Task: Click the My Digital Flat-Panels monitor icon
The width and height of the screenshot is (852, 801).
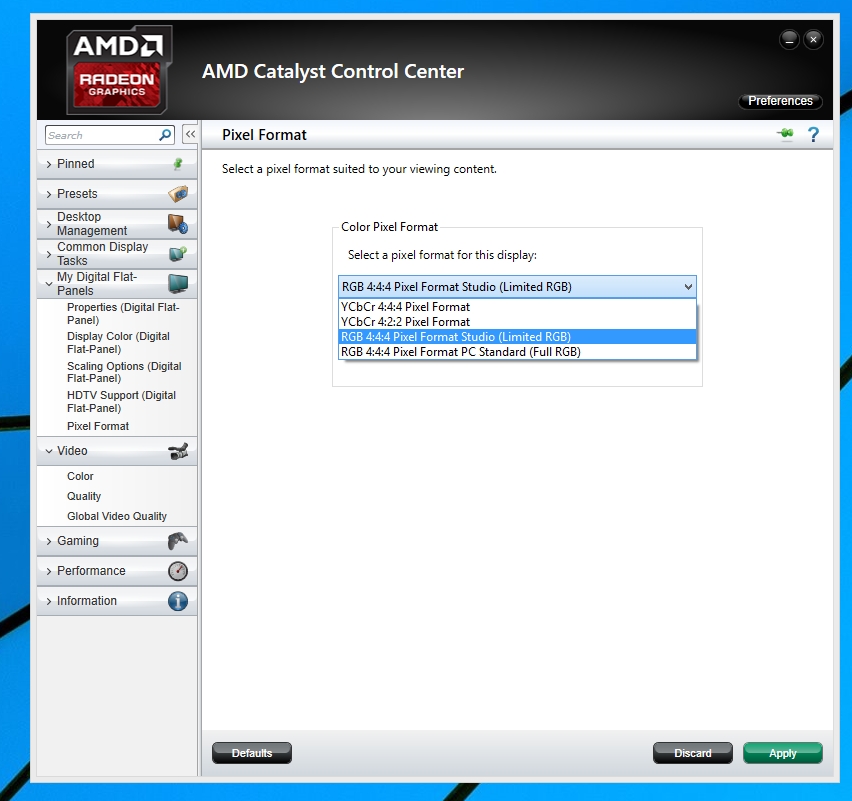Action: 178,283
